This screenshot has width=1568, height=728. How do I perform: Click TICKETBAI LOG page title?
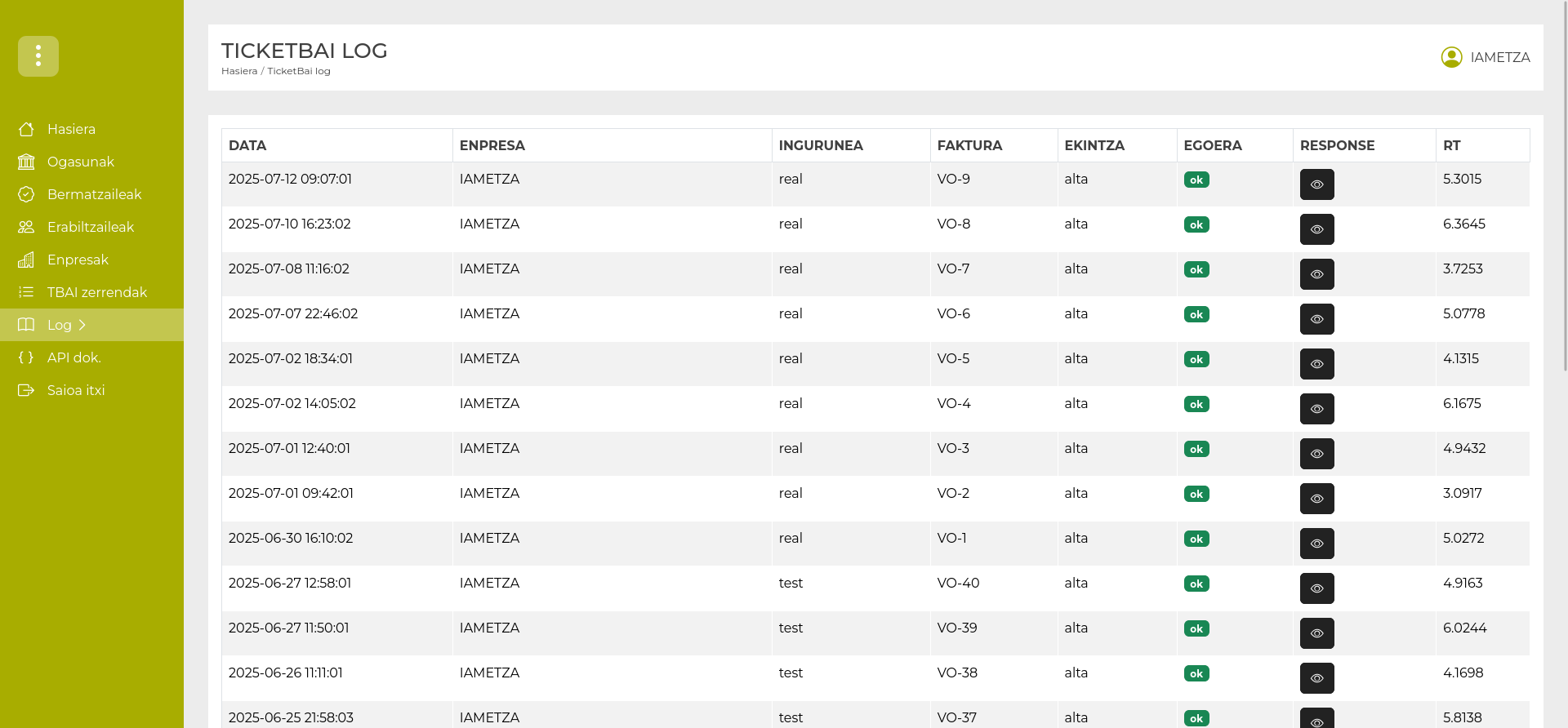click(304, 51)
